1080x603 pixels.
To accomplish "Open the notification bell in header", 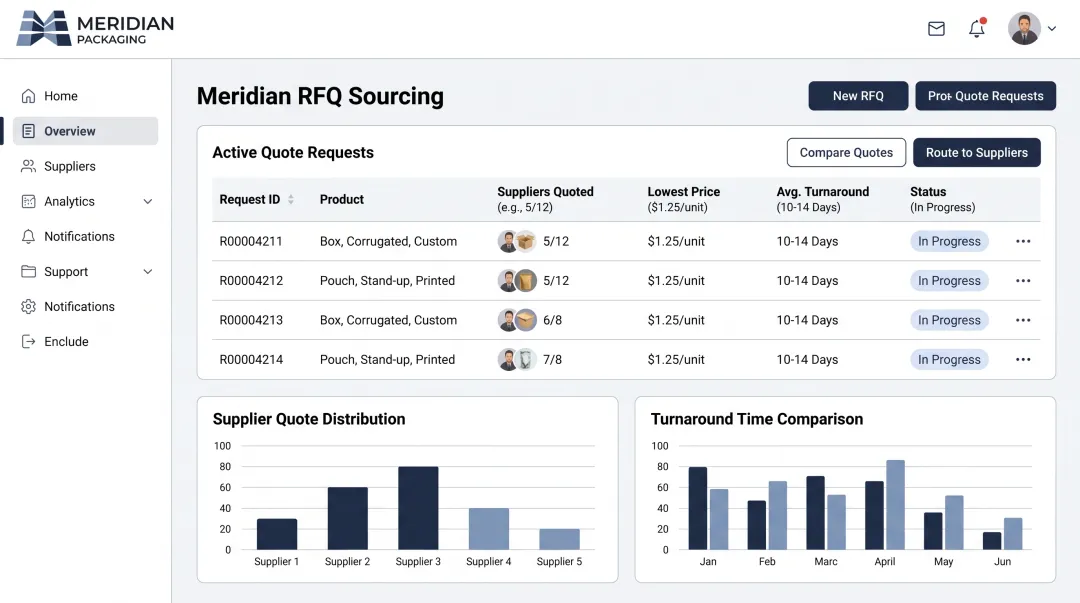I will point(977,28).
